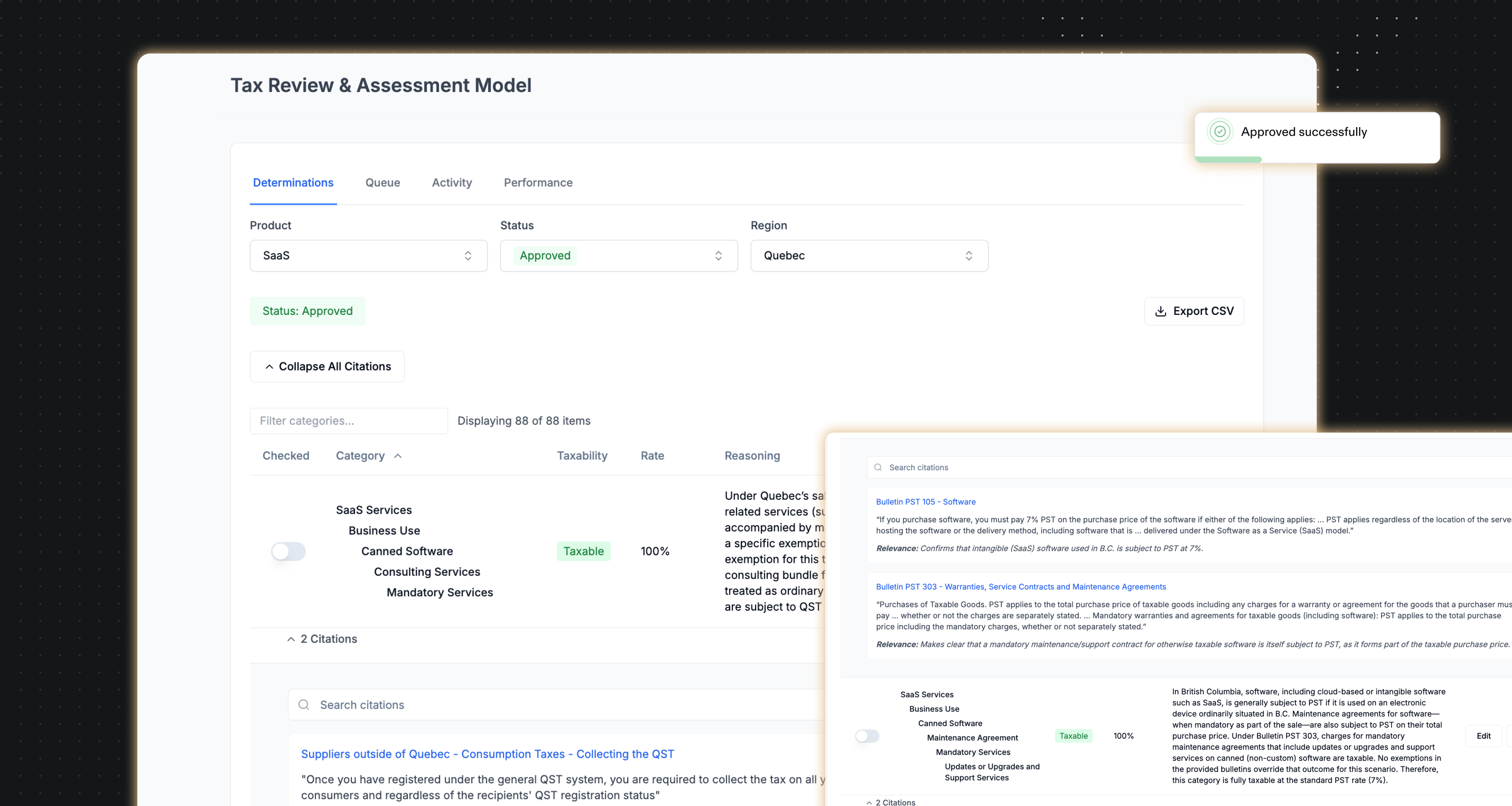
Task: Click the download icon on Export CSV
Action: point(1160,311)
